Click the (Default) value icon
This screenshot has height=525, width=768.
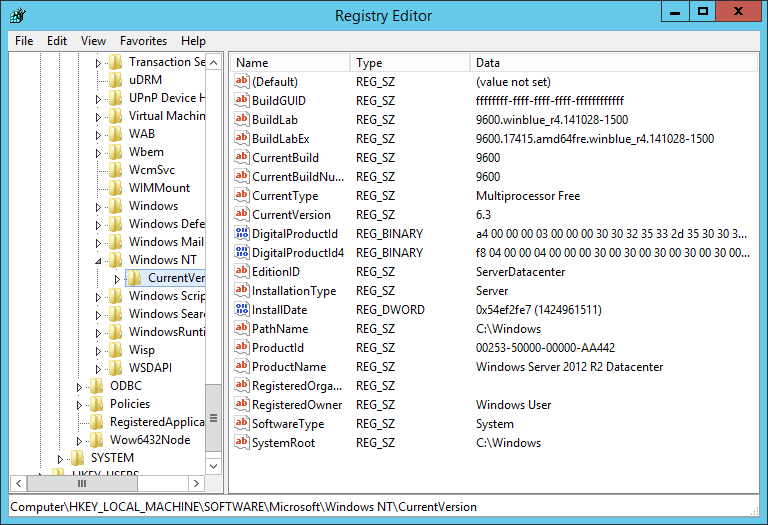(241, 81)
